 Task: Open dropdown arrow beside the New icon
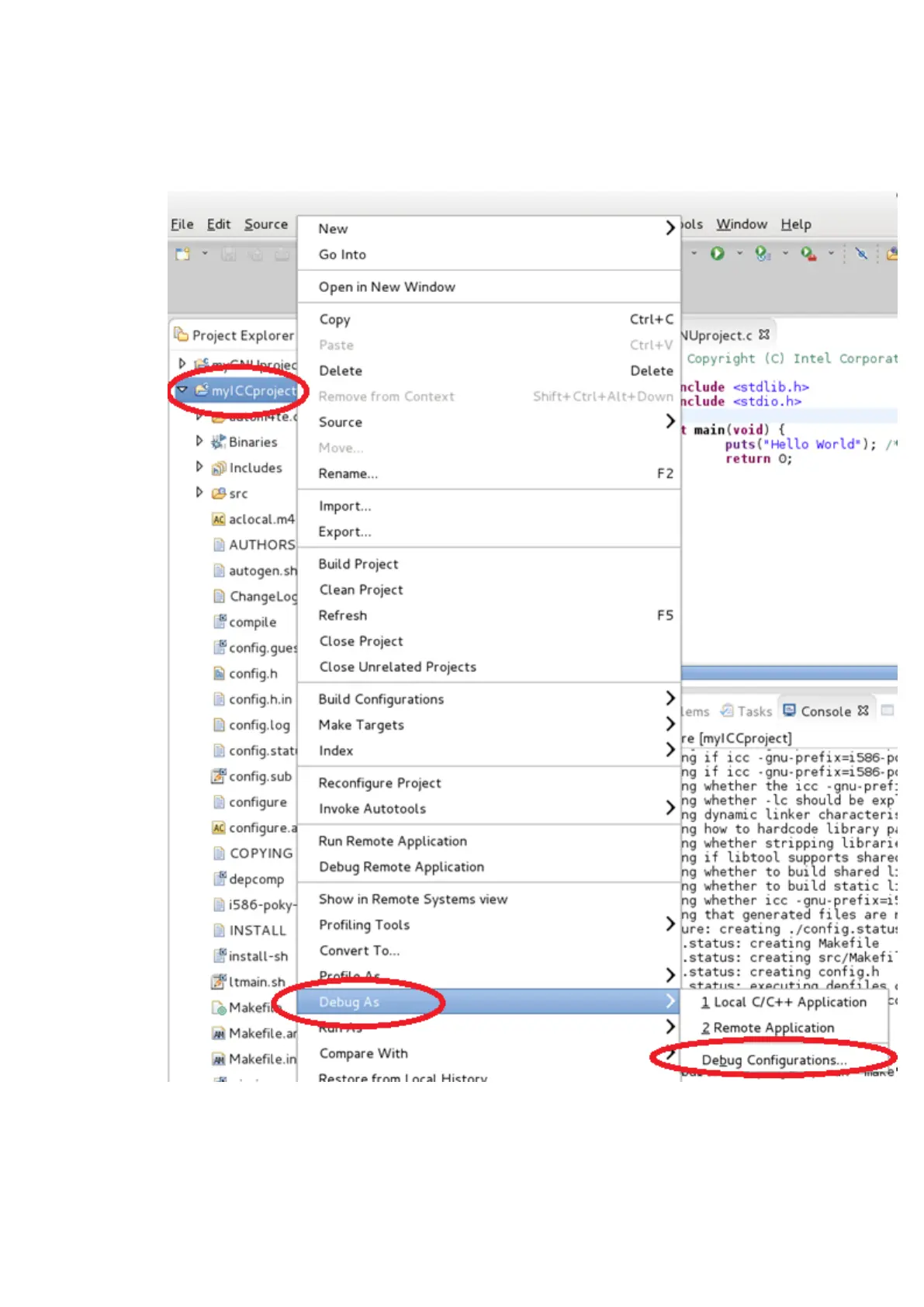pos(205,253)
